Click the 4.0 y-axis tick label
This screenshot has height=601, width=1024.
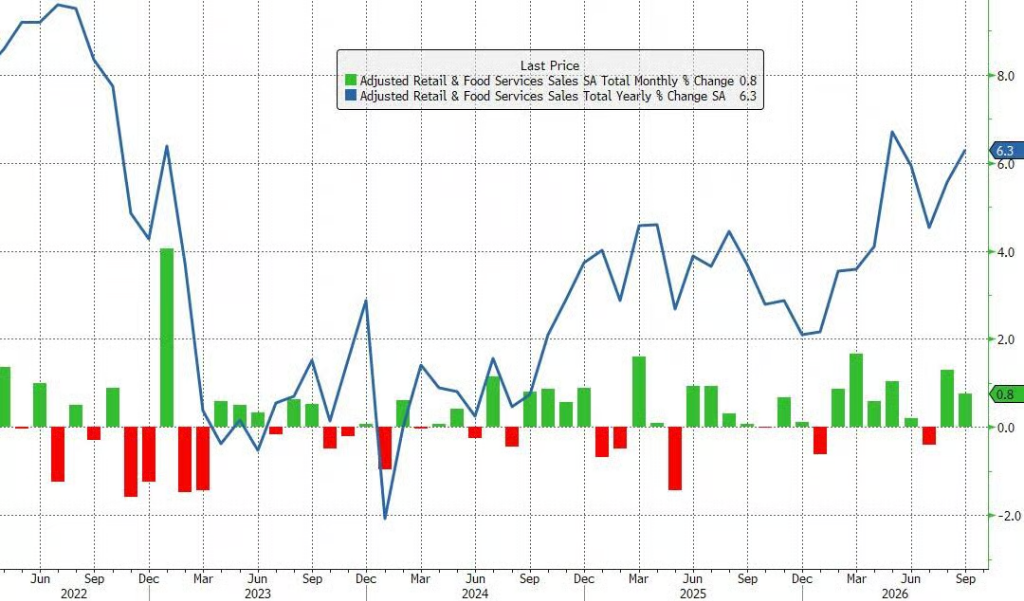click(1006, 252)
